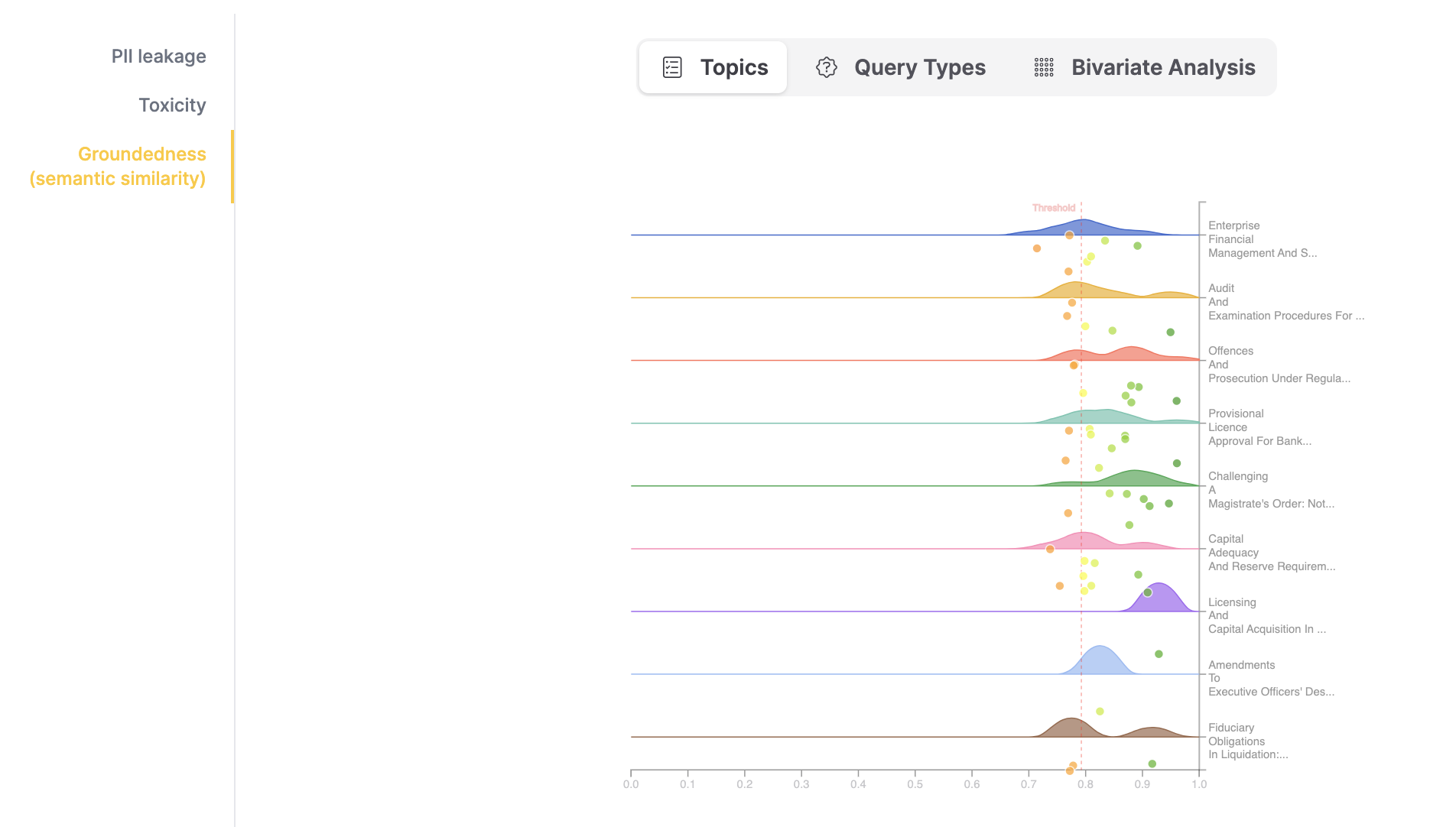Click the Enterprise Financial Management topic label
Screen dimensions: 1456x827
1262,239
